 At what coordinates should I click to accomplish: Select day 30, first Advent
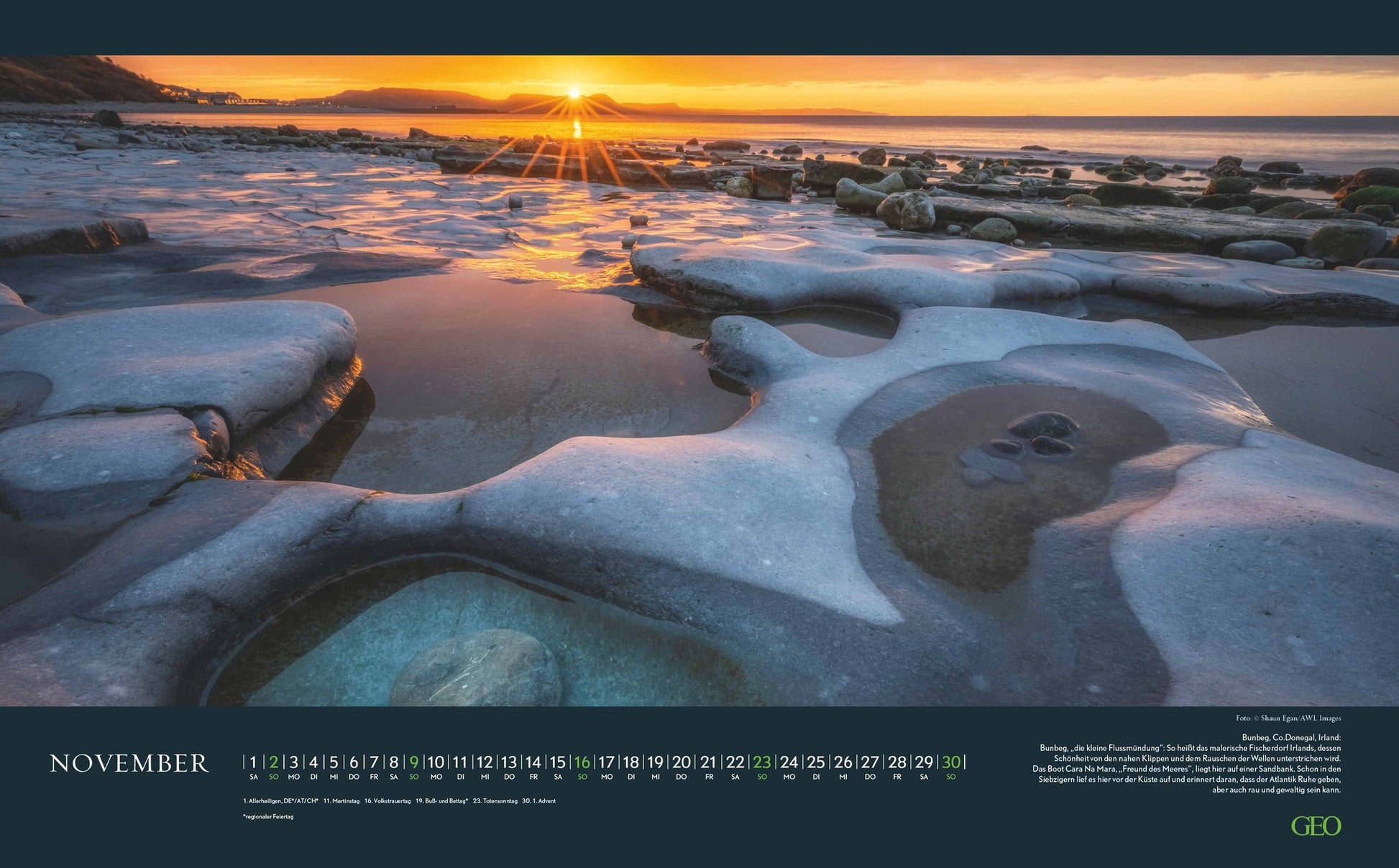tap(950, 762)
